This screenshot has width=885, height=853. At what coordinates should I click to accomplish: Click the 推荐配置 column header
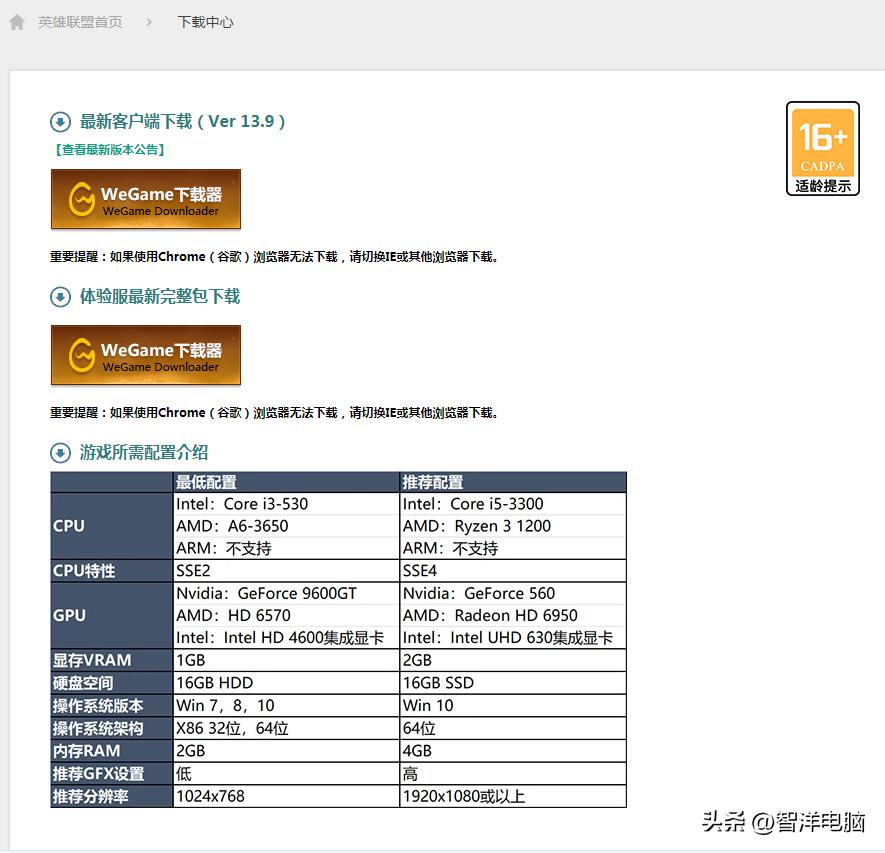point(435,482)
